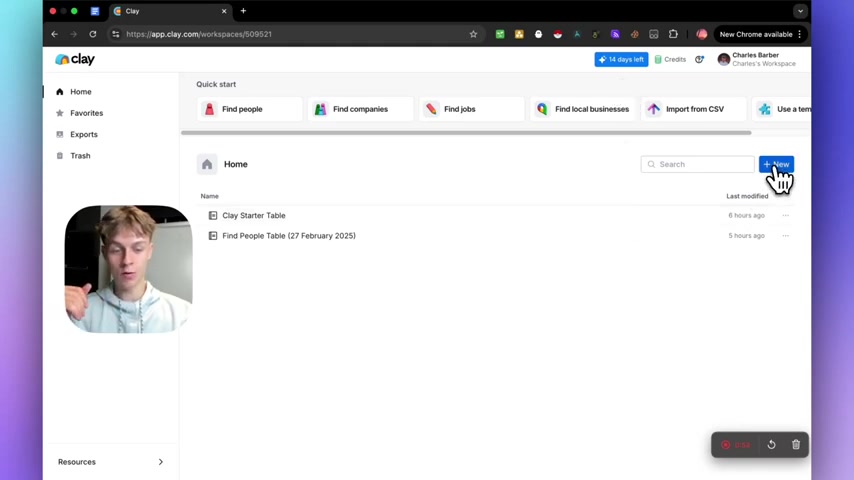Image resolution: width=854 pixels, height=480 pixels.
Task: Bookmark this page with star icon
Action: tap(473, 34)
